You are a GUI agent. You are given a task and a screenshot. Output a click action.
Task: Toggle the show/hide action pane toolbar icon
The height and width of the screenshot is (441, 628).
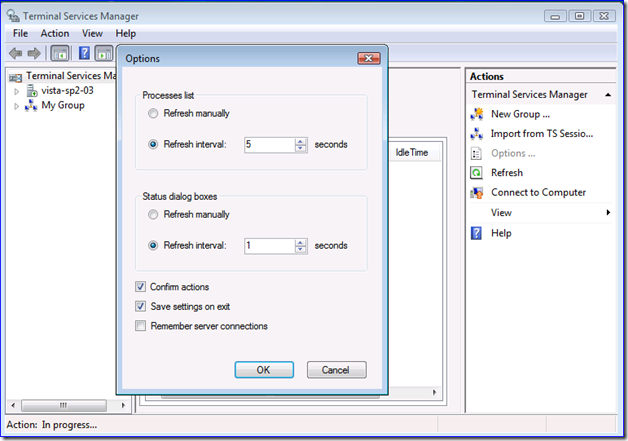(104, 53)
